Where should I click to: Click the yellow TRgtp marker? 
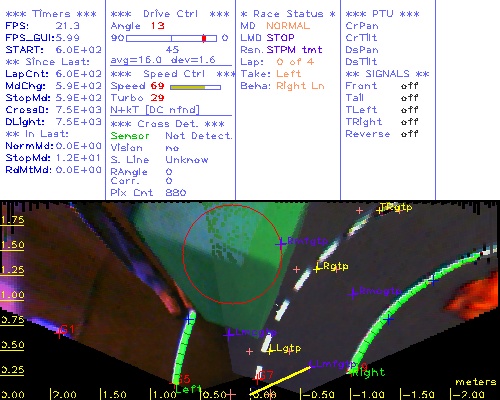[x=379, y=210]
